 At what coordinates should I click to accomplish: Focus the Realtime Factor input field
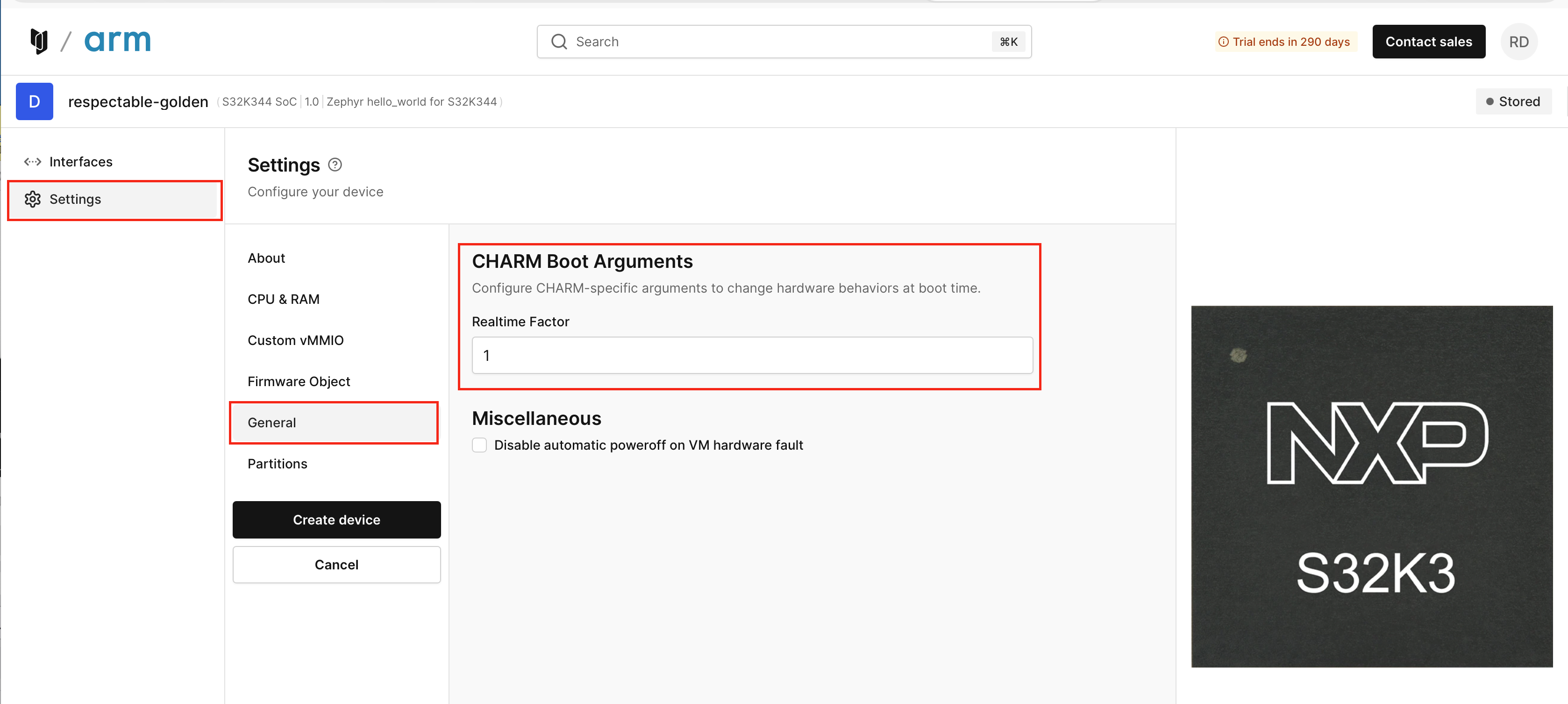coord(752,355)
